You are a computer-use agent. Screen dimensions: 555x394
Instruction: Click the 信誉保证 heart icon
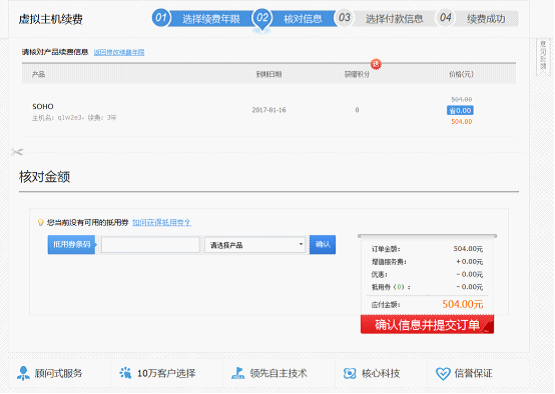click(x=443, y=373)
